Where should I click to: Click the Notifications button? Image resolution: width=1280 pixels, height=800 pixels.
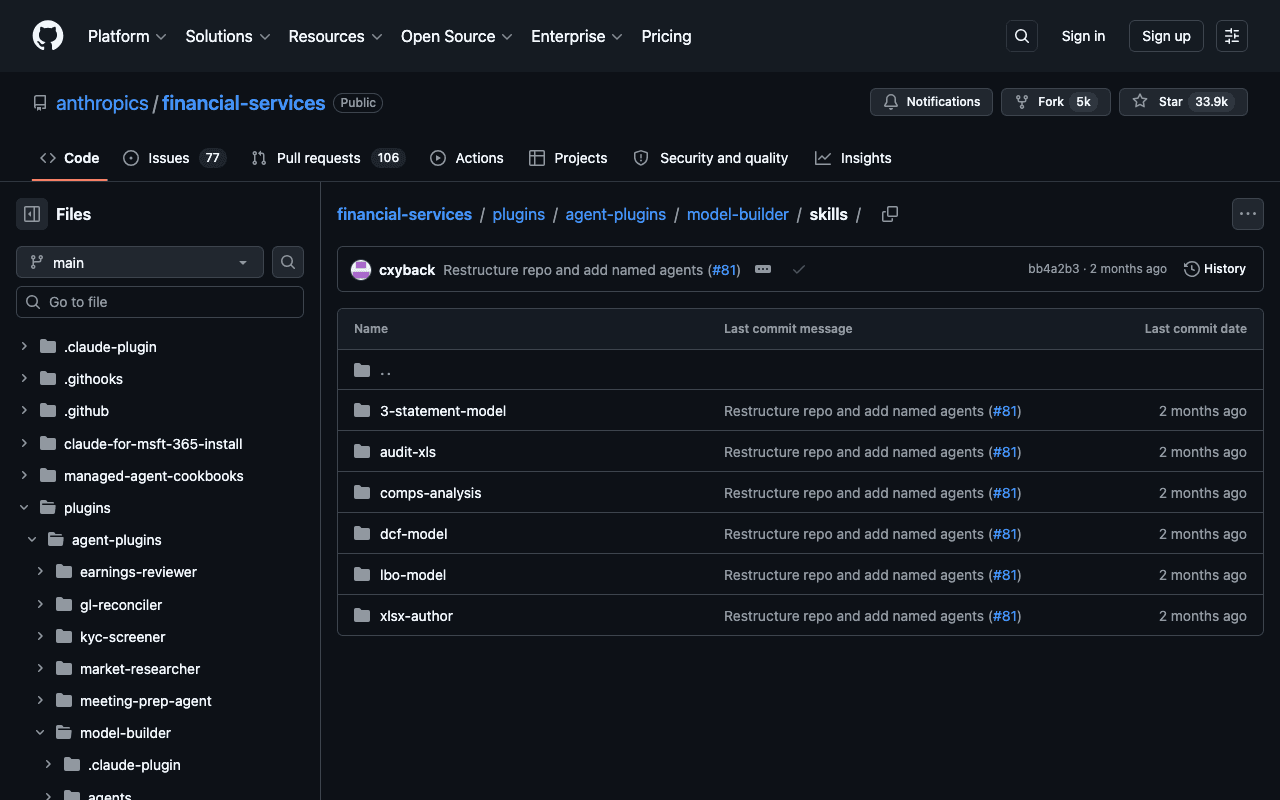[x=931, y=102]
